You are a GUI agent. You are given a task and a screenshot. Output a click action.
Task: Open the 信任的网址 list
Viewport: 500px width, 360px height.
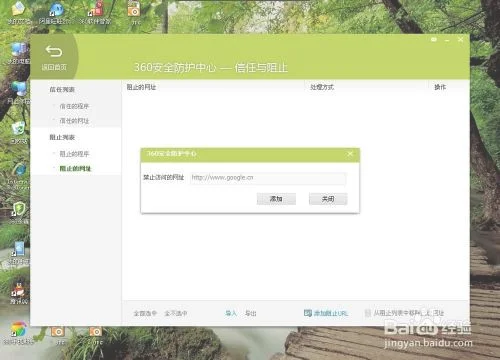(74, 121)
